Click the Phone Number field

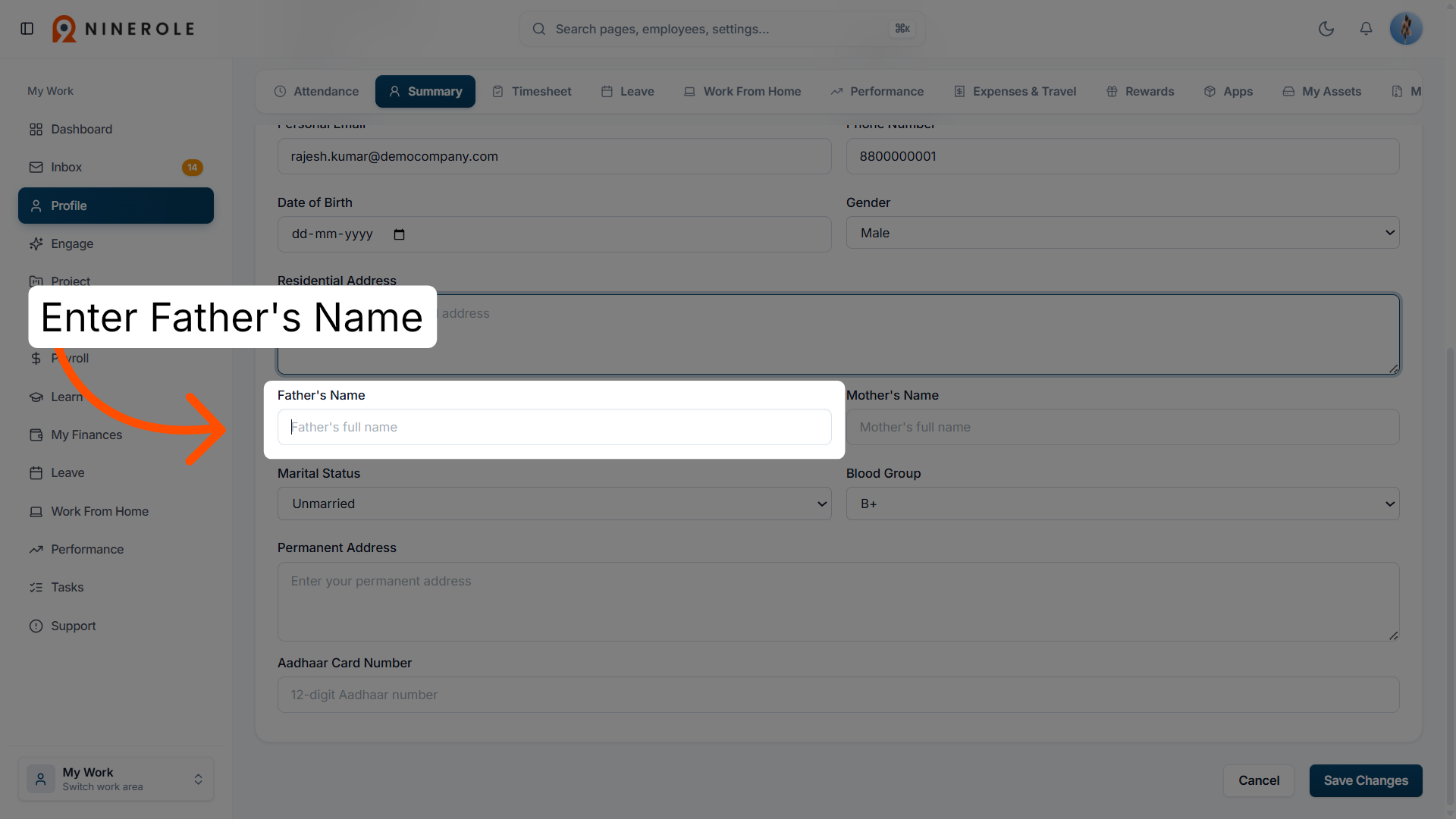pyautogui.click(x=1122, y=156)
